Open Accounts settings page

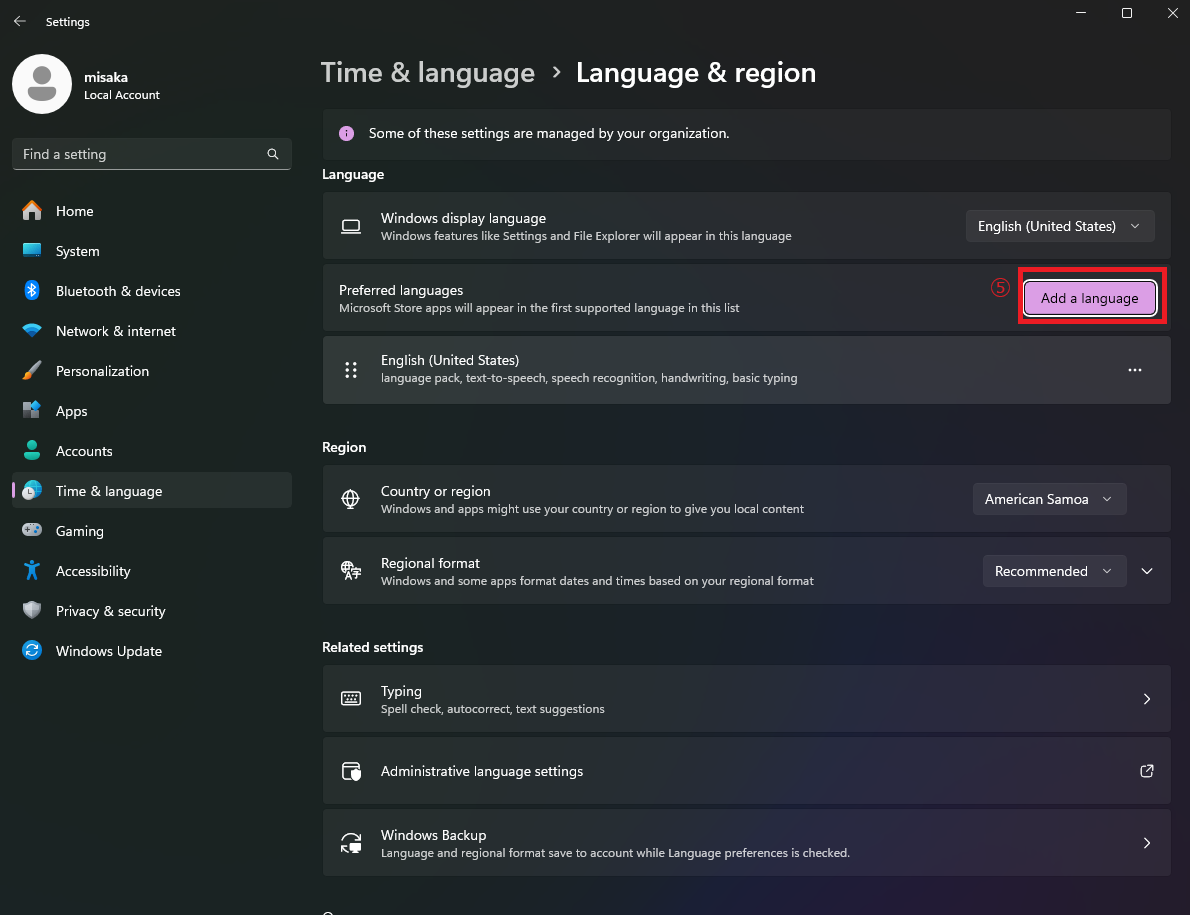tap(152, 451)
